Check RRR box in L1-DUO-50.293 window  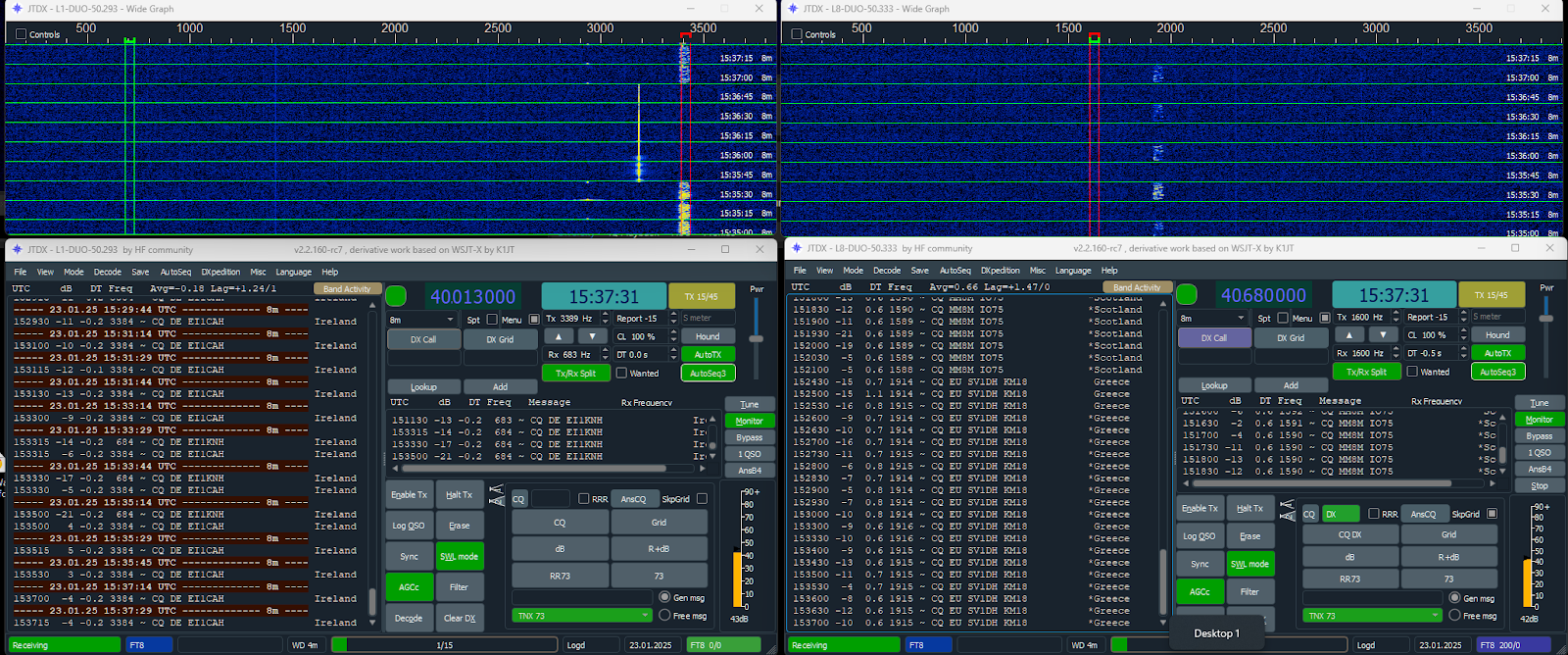click(584, 499)
